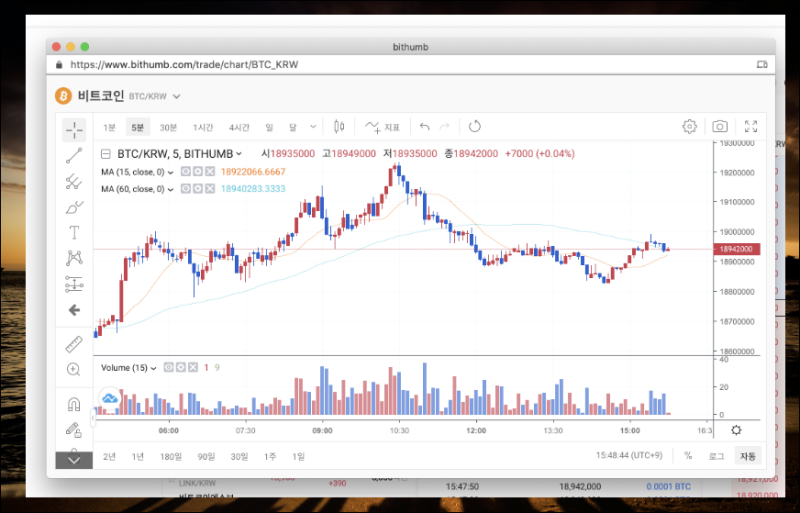This screenshot has height=513, width=800.
Task: Switch to 4시간 interval
Action: [x=239, y=127]
